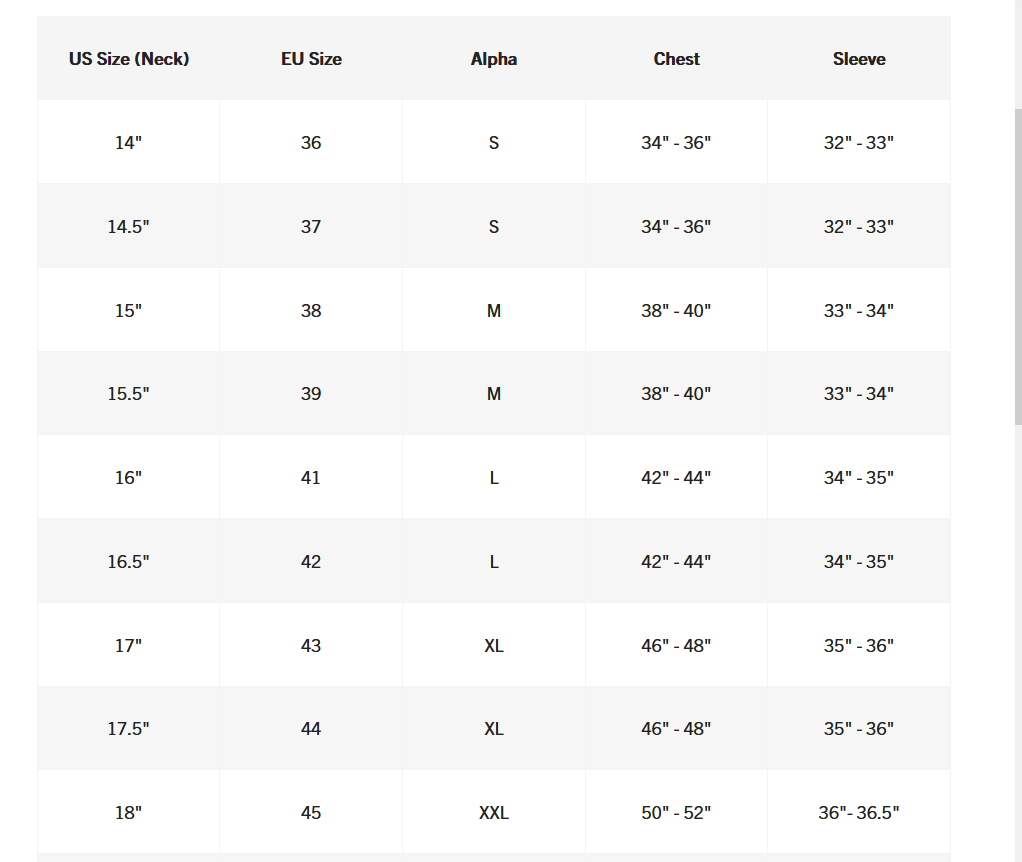Click the 18" neck size cell
Image resolution: width=1022 pixels, height=862 pixels.
(x=129, y=813)
